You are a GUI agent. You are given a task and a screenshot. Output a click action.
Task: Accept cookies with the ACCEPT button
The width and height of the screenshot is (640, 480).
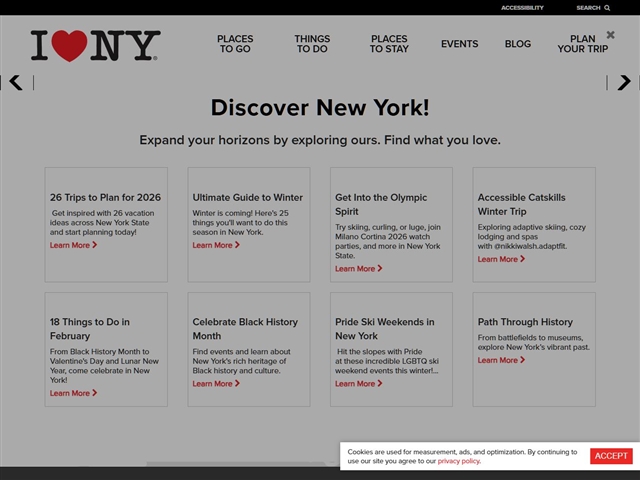(611, 456)
